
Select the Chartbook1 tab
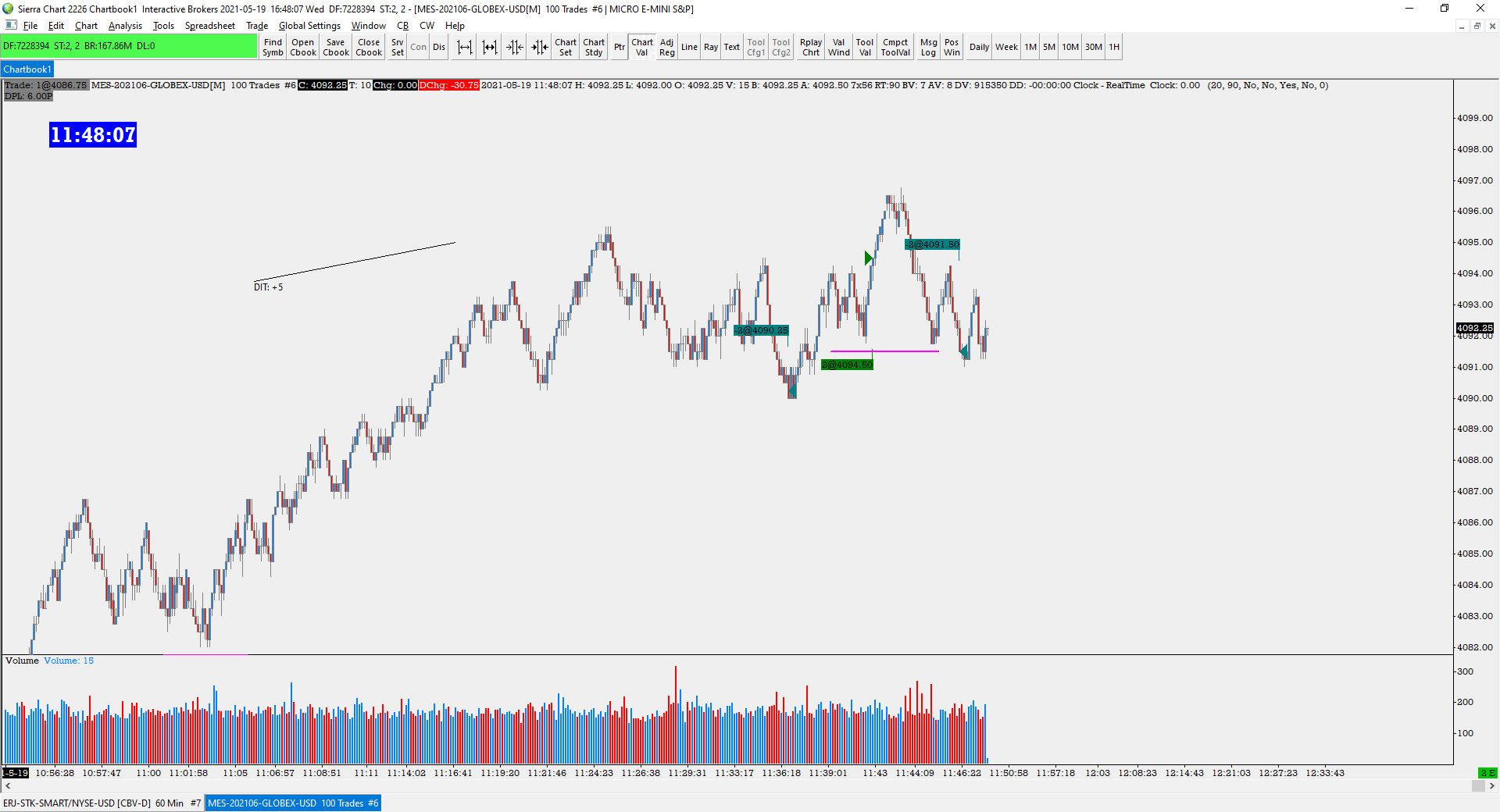tap(27, 69)
